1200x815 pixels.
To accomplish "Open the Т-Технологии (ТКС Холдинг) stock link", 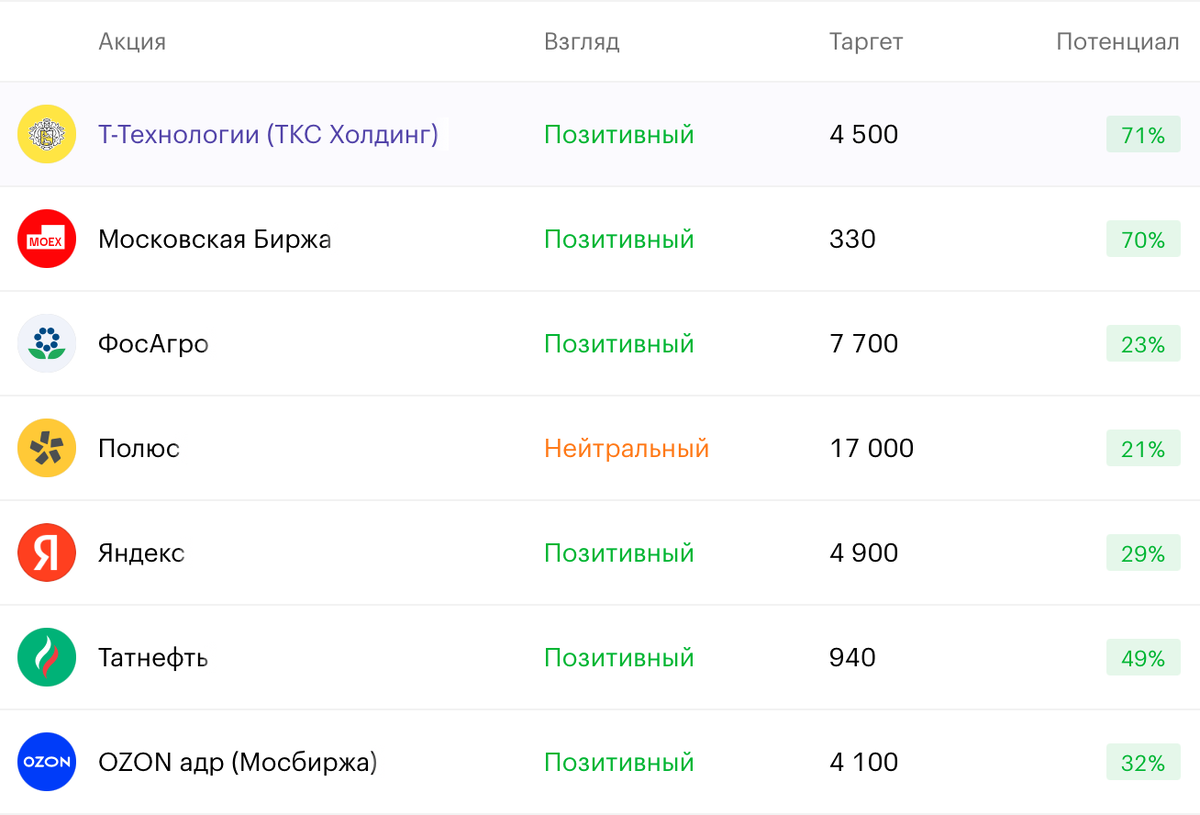I will click(x=268, y=134).
